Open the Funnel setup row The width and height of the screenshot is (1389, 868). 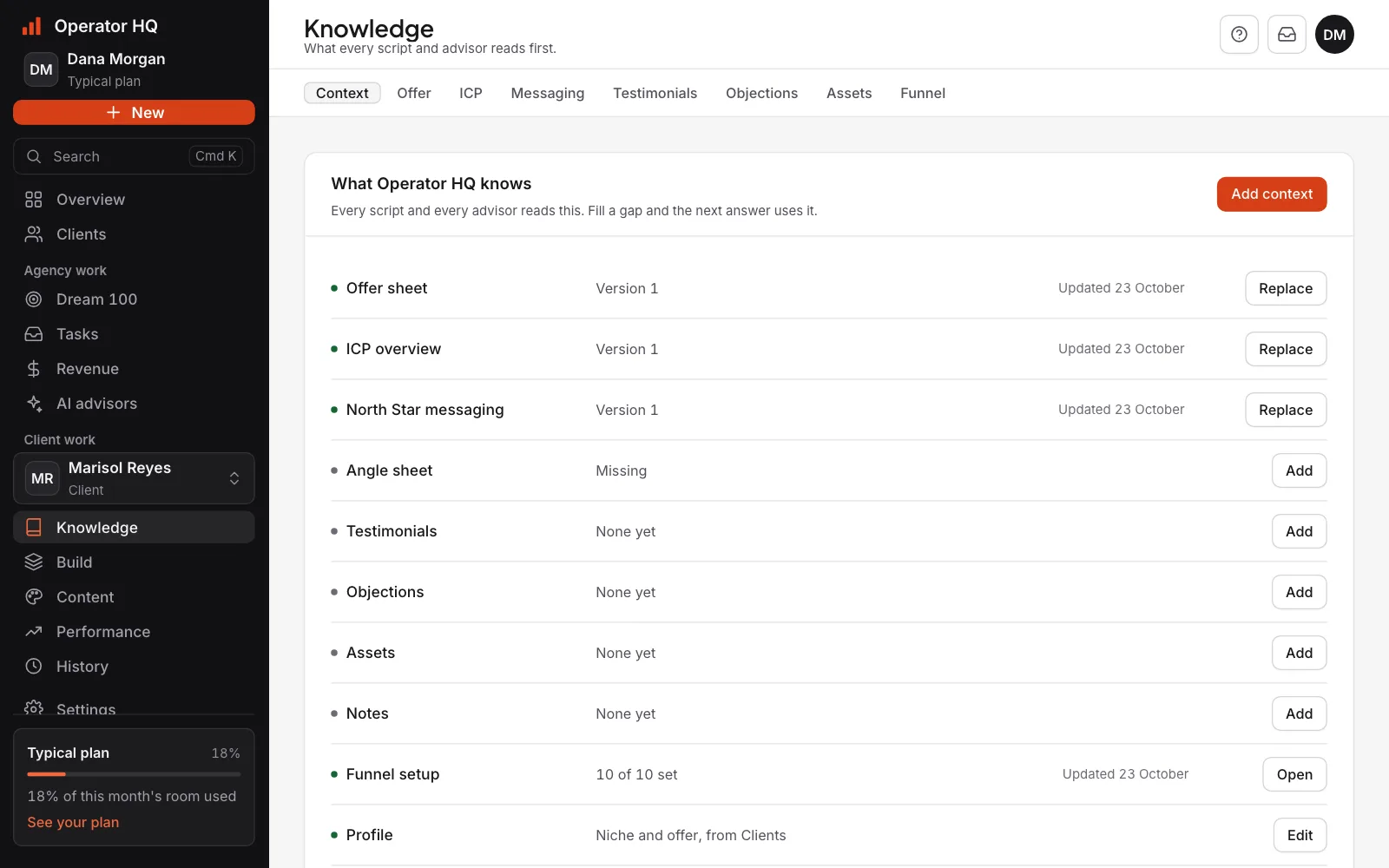point(1294,774)
